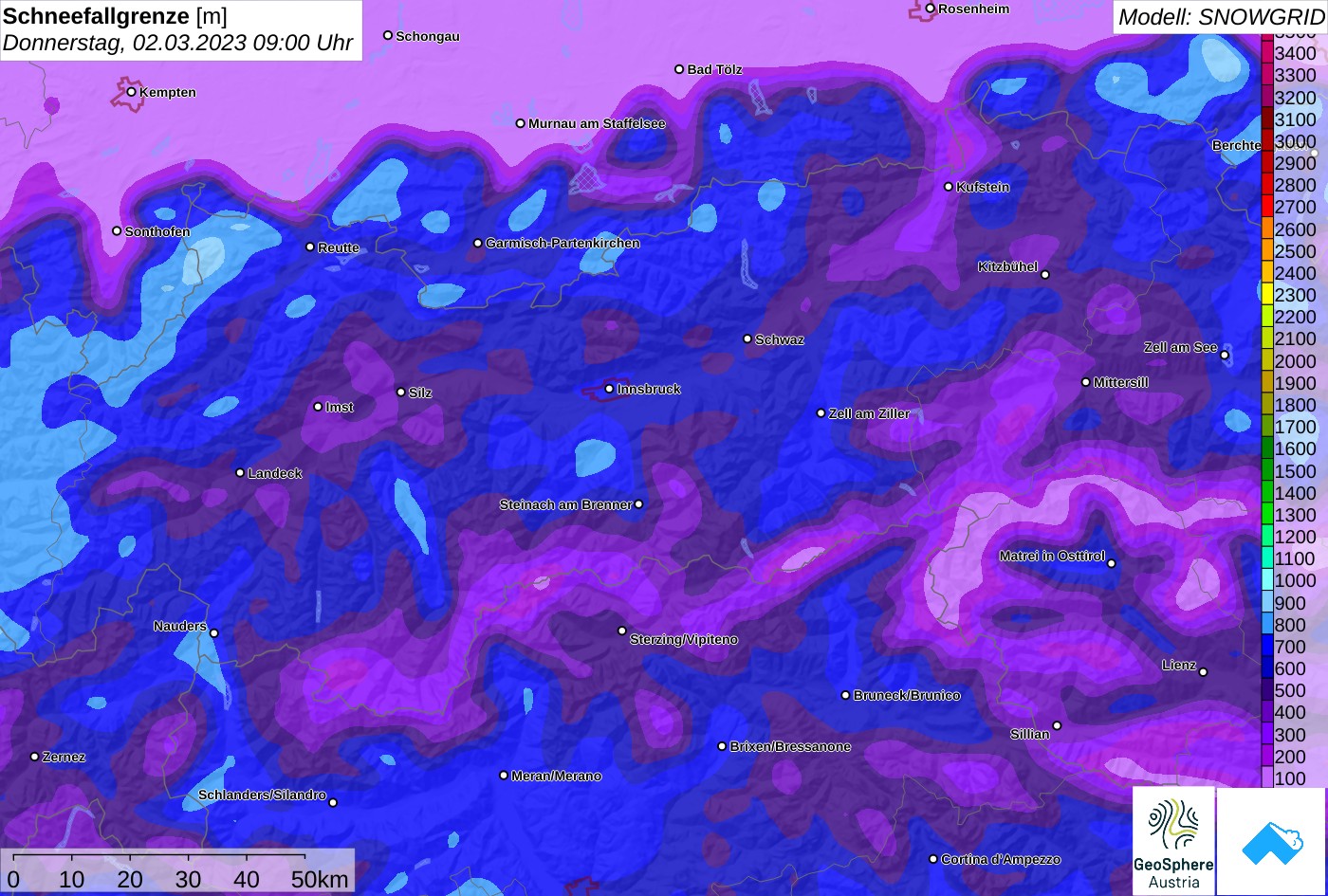Click the 2300 yellow legend swatch

click(1266, 295)
